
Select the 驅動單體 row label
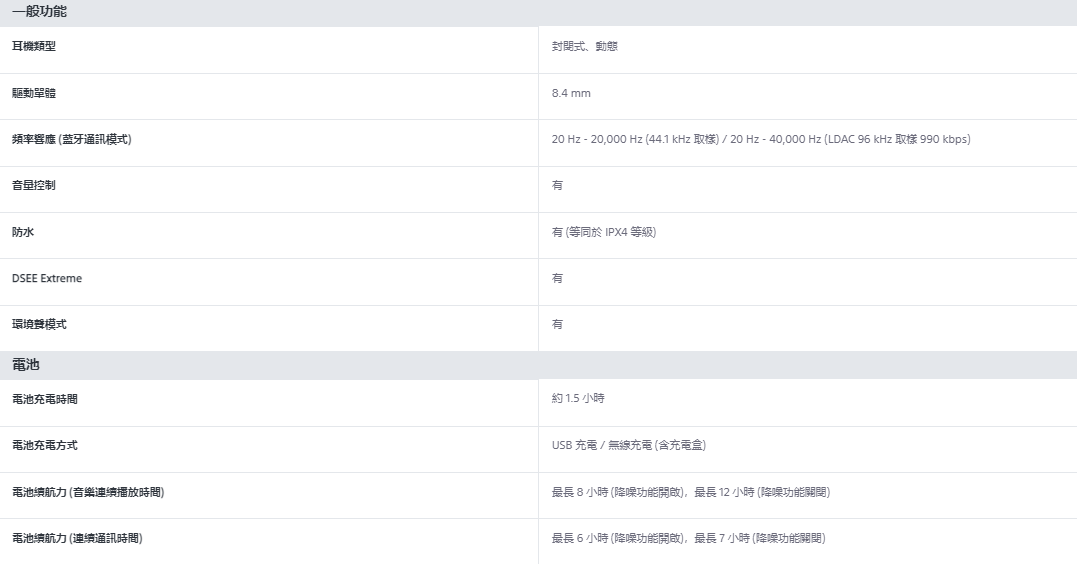(34, 93)
